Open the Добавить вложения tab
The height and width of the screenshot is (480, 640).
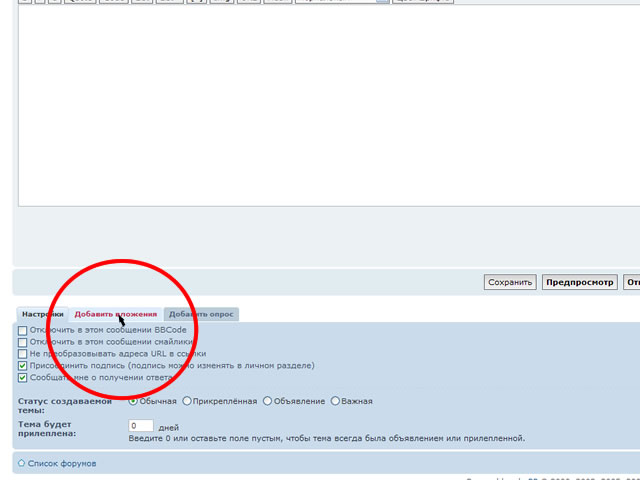[x=115, y=314]
